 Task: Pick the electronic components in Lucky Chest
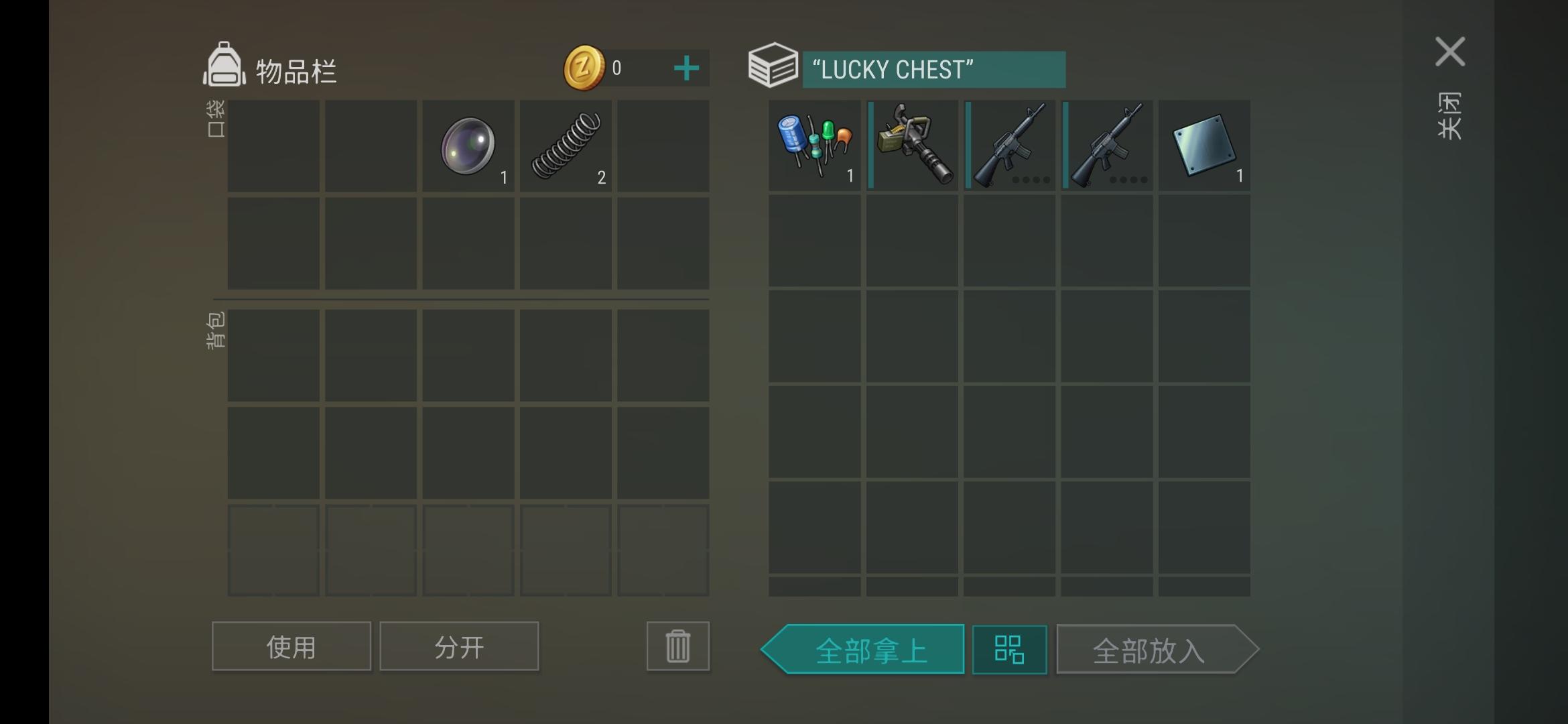[x=814, y=145]
